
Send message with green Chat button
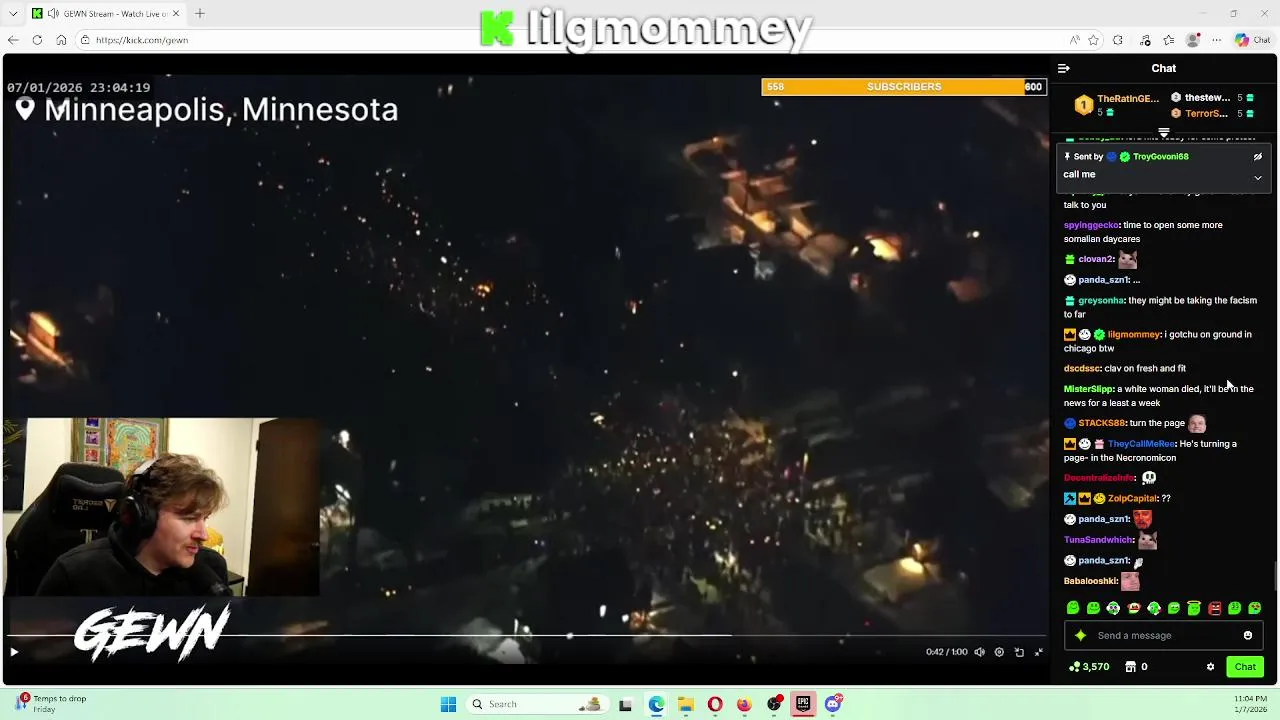1245,667
